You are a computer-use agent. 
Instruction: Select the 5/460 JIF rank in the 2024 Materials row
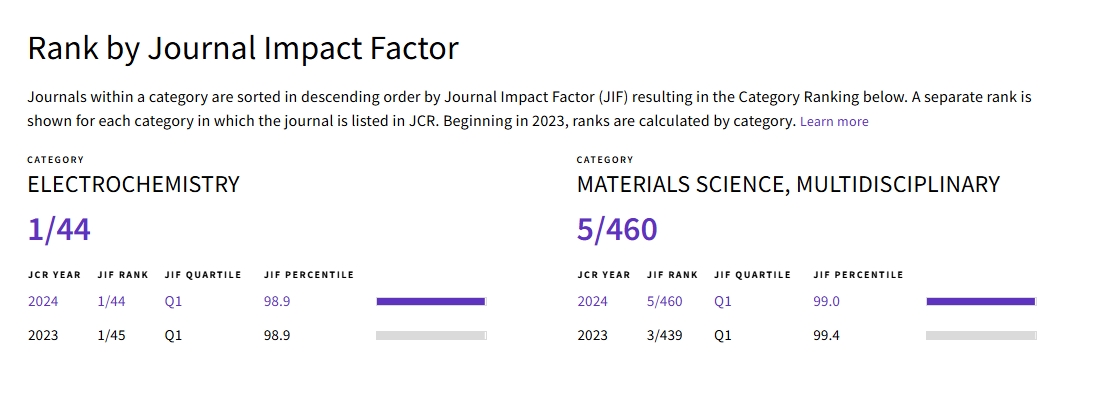(665, 301)
